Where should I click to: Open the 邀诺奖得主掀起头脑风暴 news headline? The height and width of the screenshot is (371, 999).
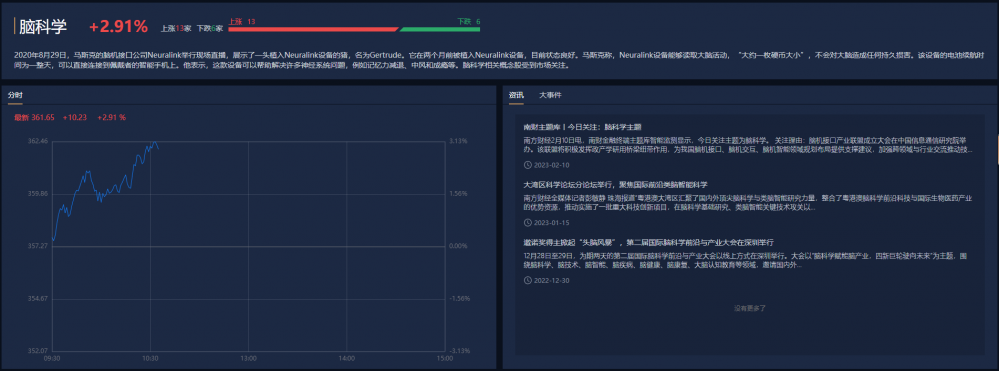[649, 243]
